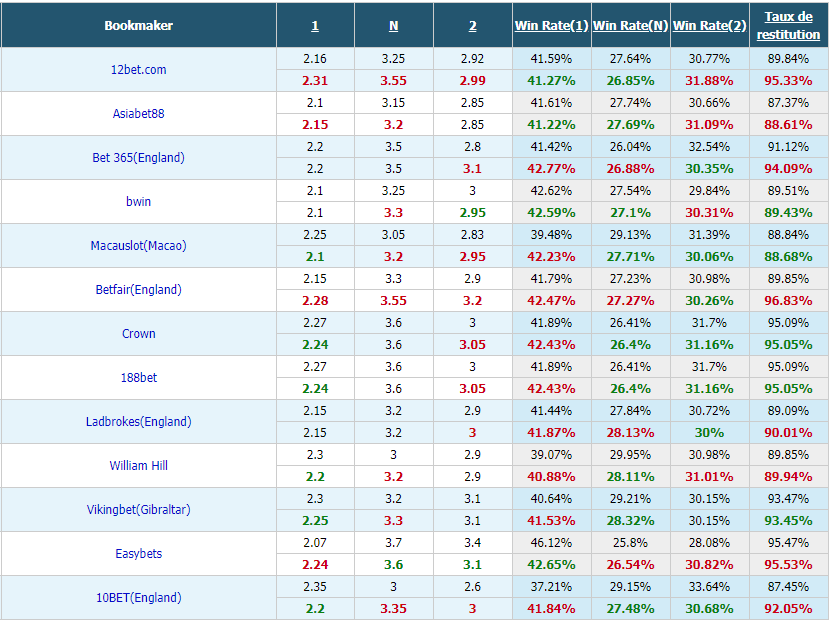Select Ladbrokes restitution value 90.01%
Viewport: 830px width, 620px height.
(x=788, y=432)
